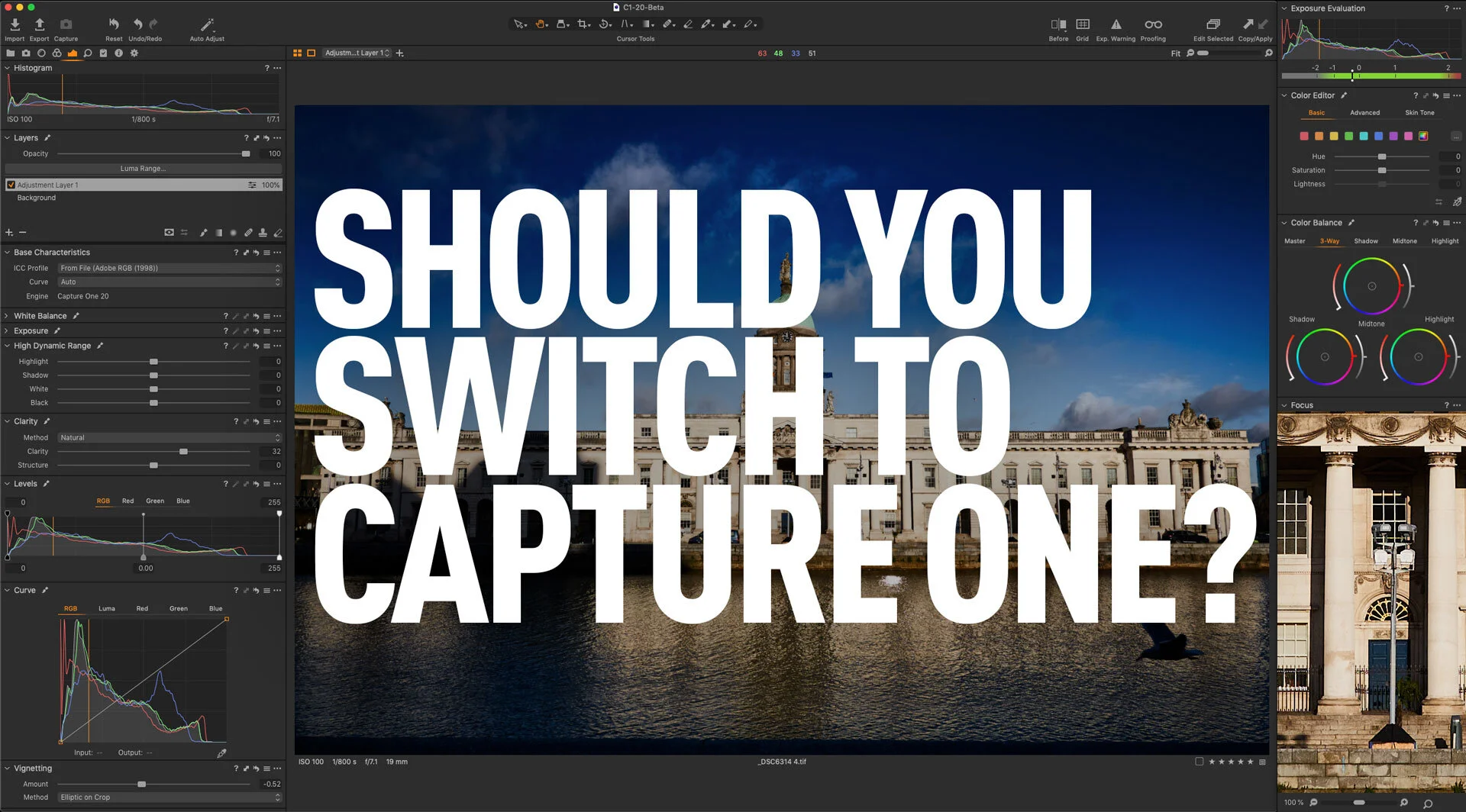Select the Crop cursor tool
This screenshot has height=812, width=1466.
[x=584, y=24]
